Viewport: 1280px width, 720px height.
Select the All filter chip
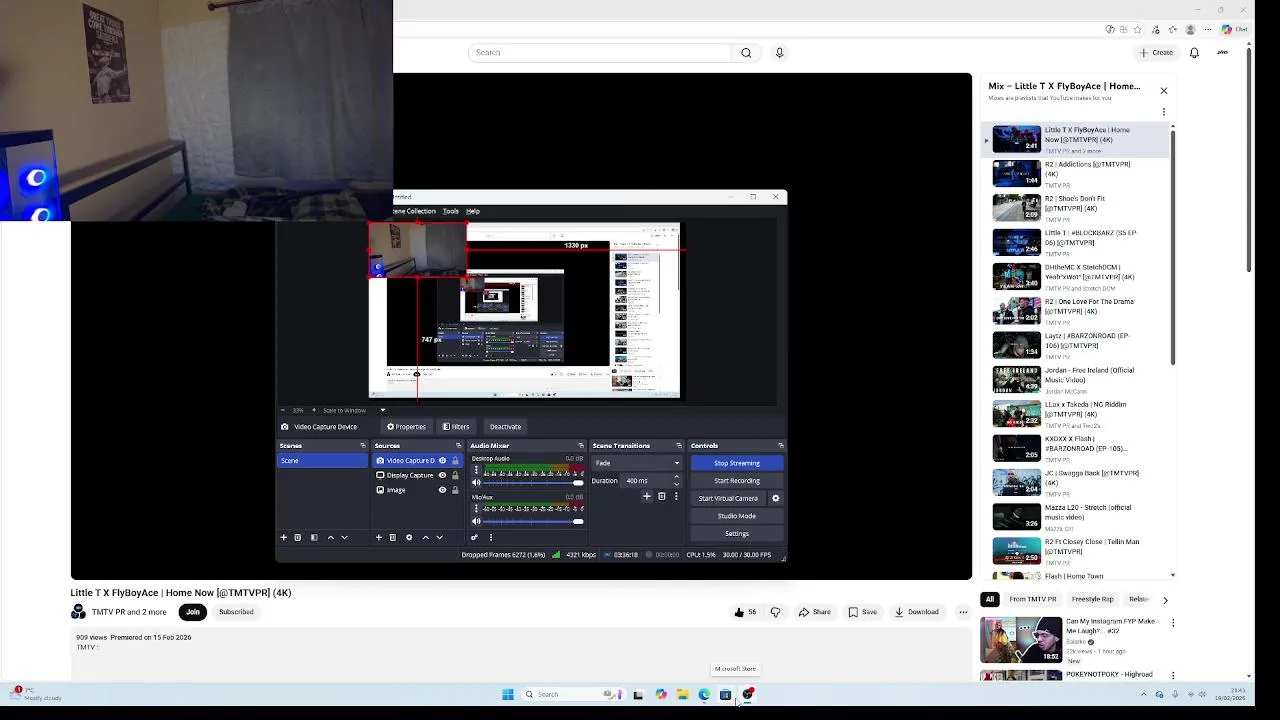989,599
